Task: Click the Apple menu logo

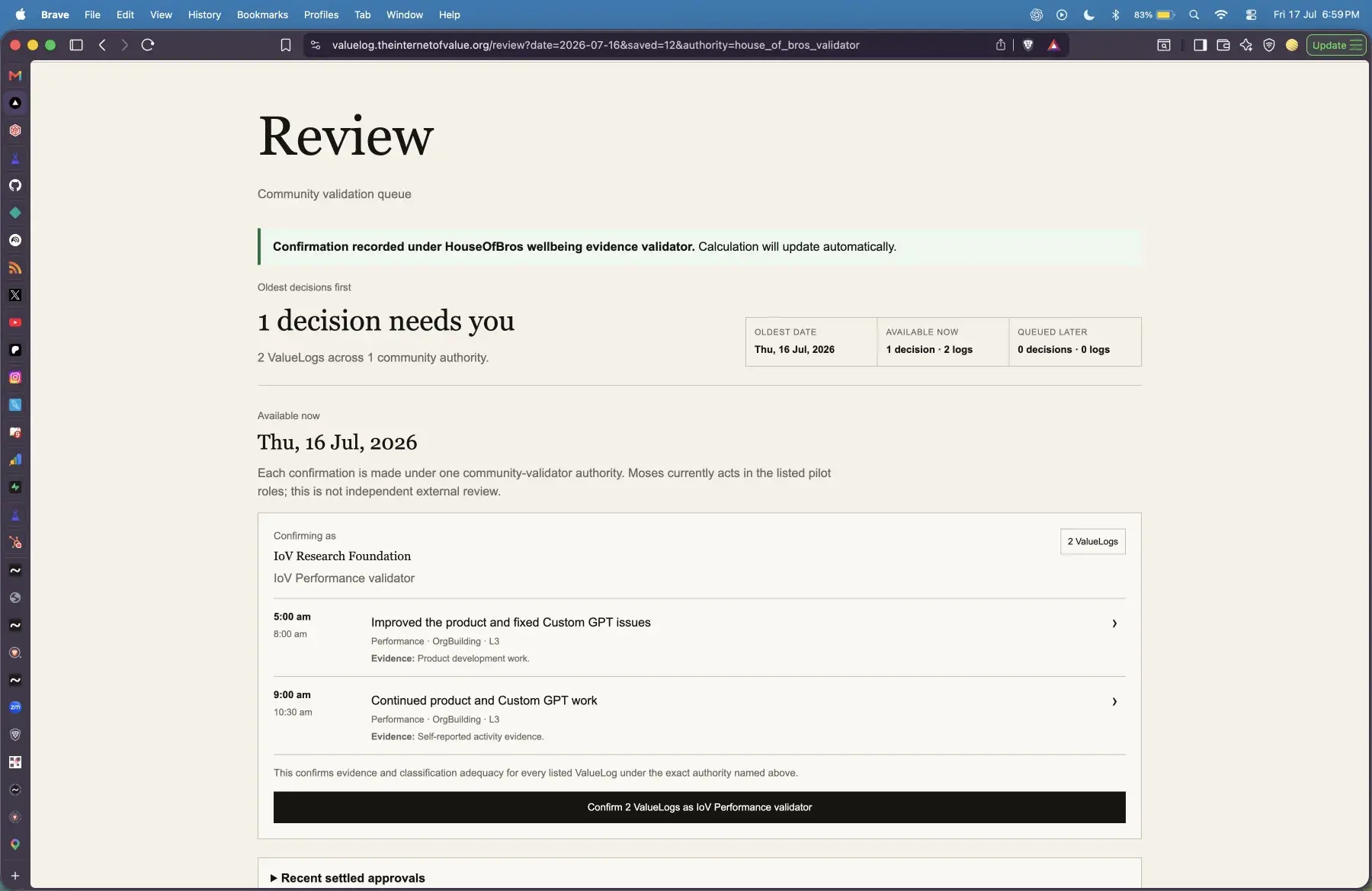Action: click(x=20, y=14)
